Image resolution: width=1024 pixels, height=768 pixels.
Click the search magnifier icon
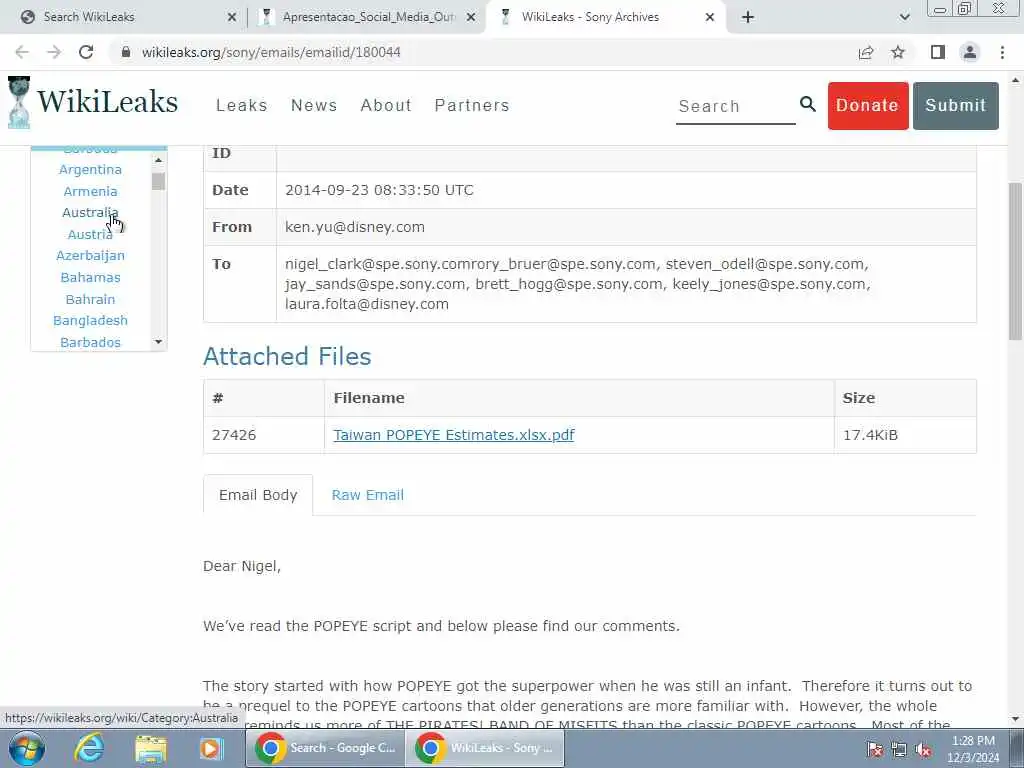point(808,104)
